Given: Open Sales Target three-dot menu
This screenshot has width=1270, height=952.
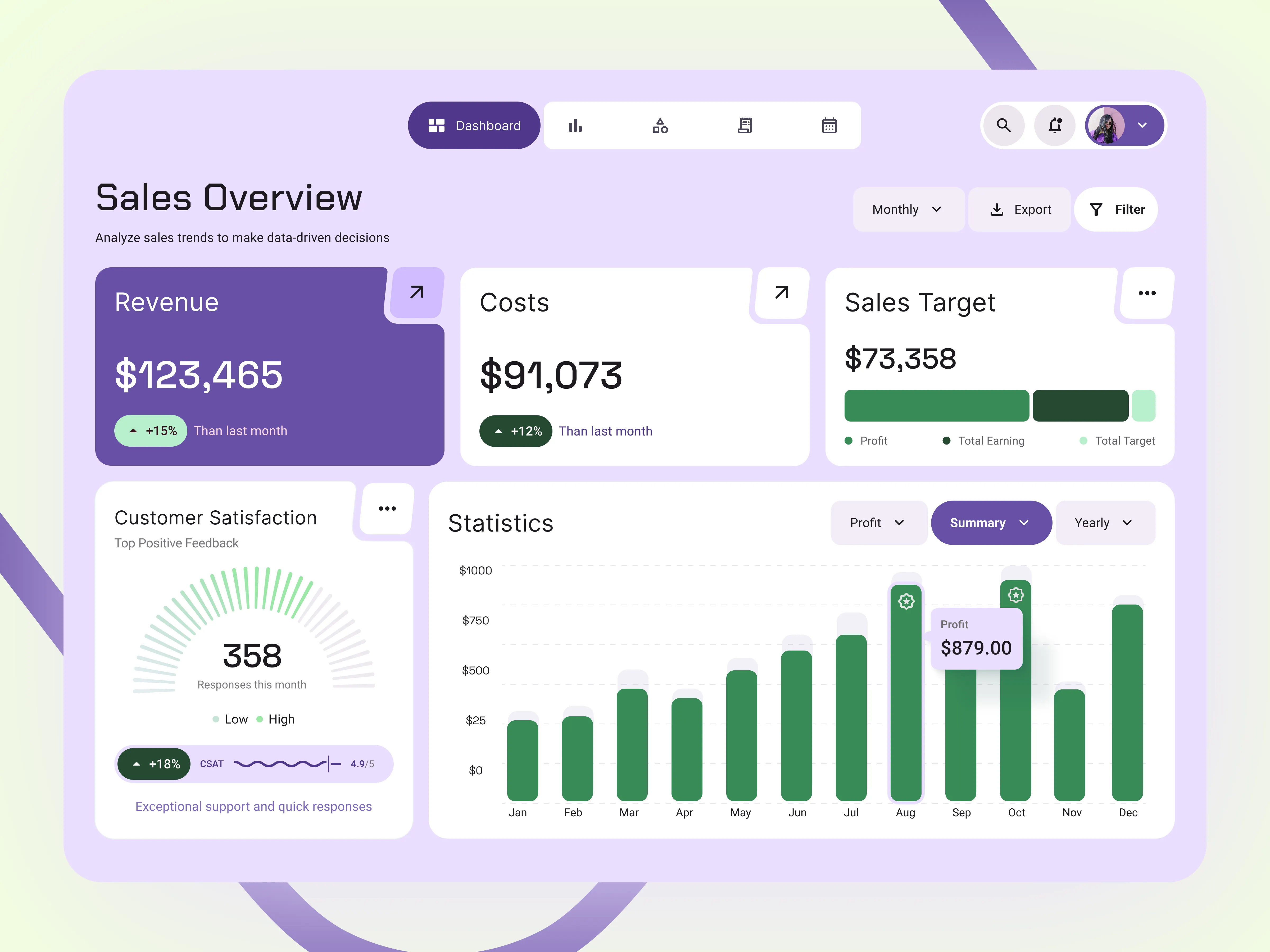Looking at the screenshot, I should point(1146,293).
